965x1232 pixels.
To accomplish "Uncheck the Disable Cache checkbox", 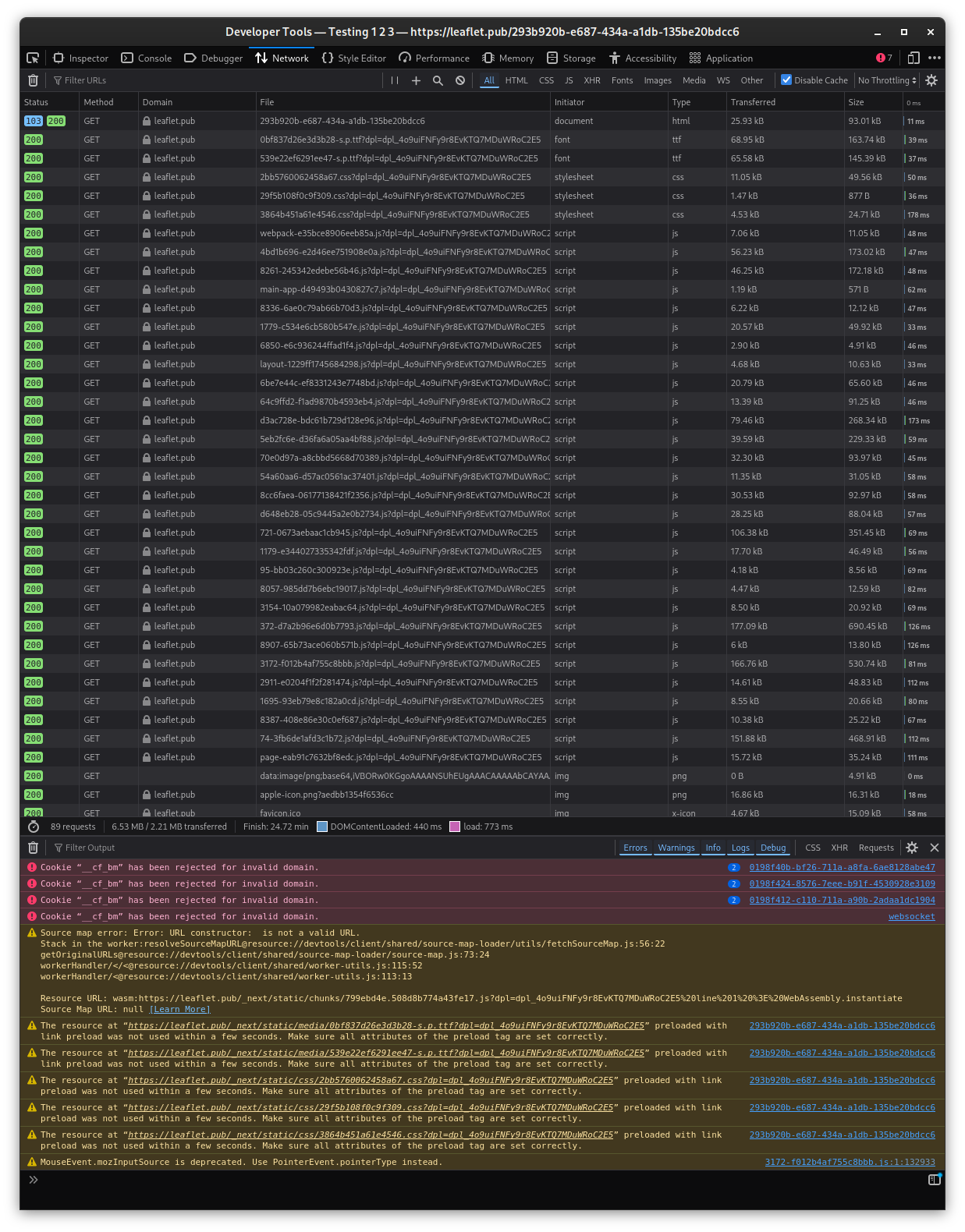I will pos(786,80).
